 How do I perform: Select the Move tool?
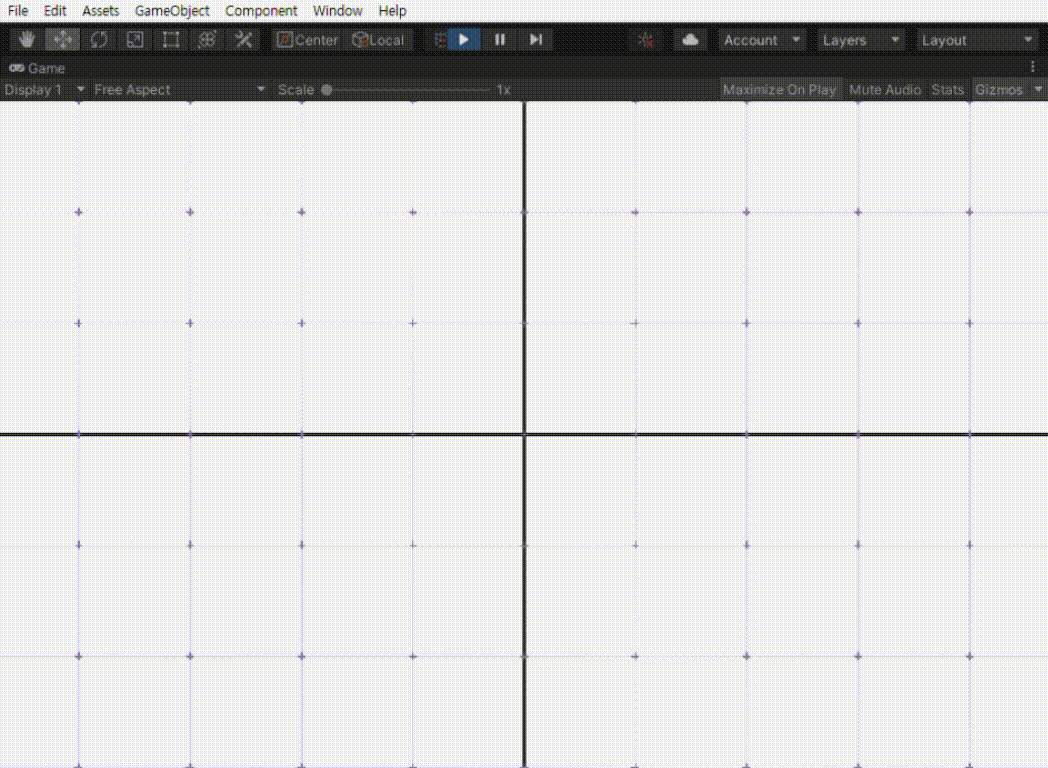63,40
